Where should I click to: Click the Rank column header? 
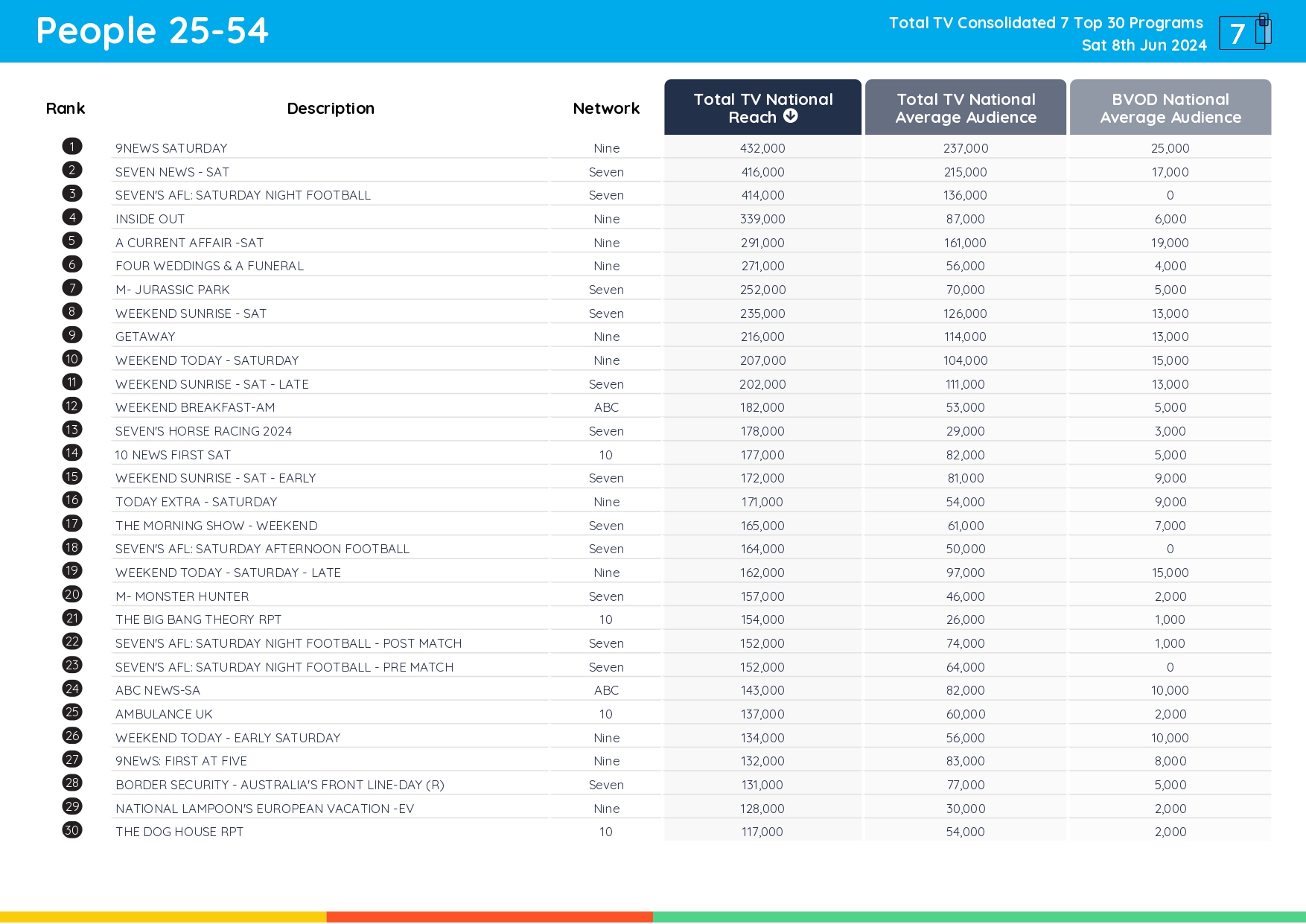(66, 108)
